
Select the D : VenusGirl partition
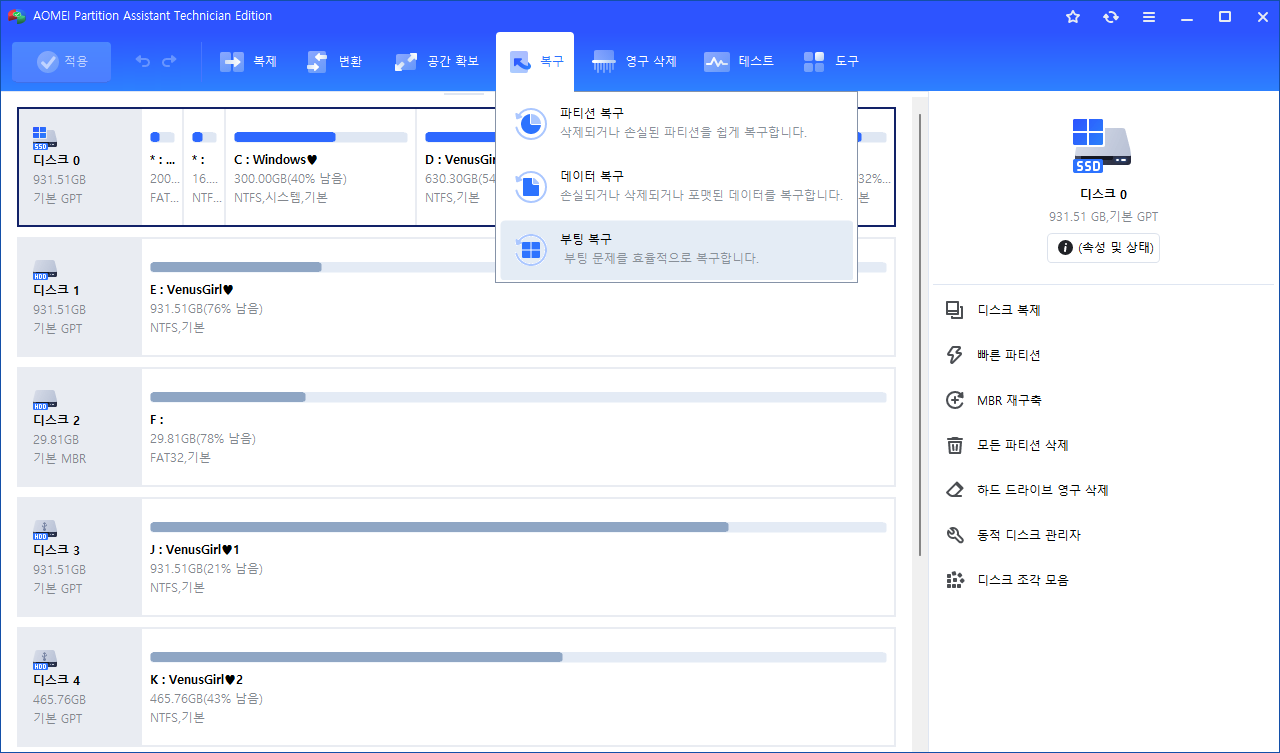pos(456,167)
